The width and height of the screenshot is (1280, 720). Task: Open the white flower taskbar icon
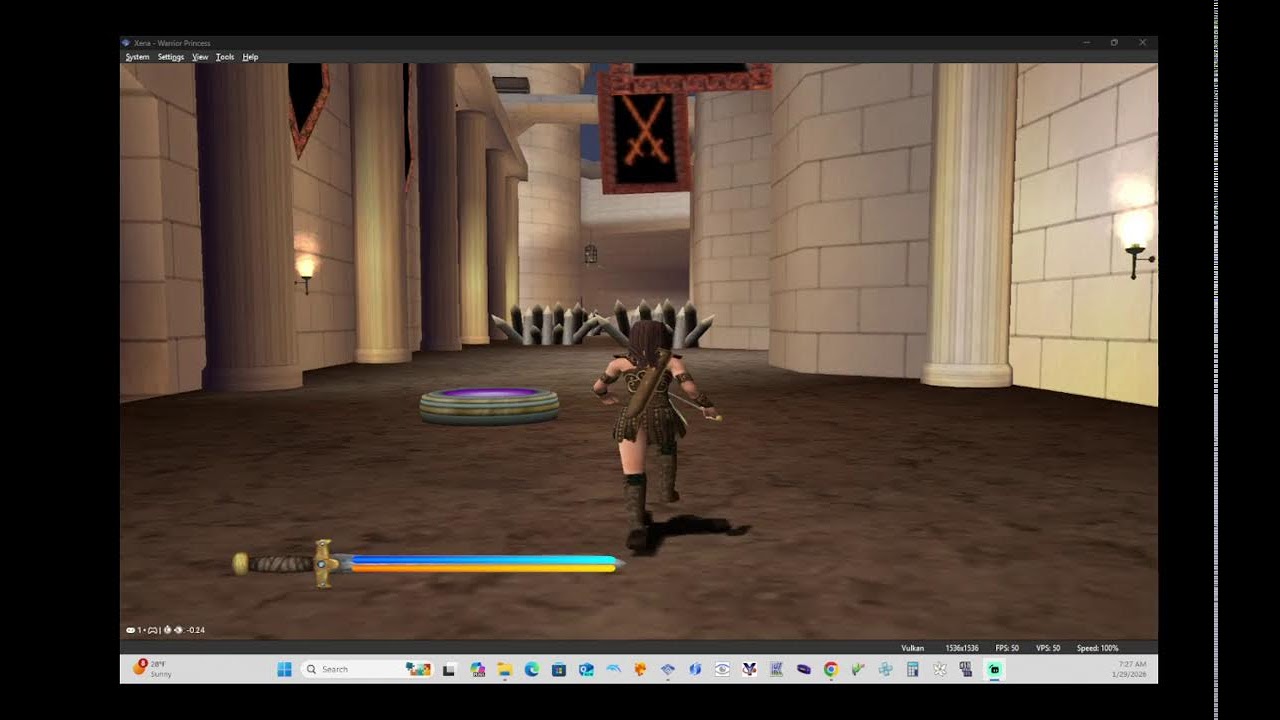[x=939, y=669]
